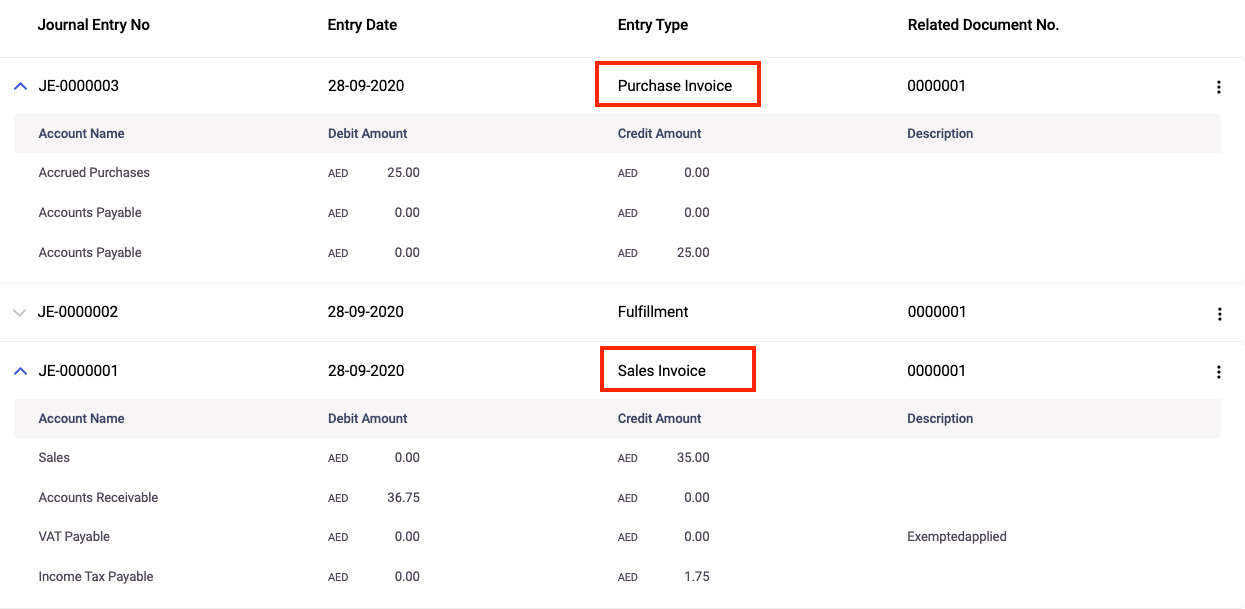The width and height of the screenshot is (1245, 609).
Task: Click the Accounts Receivable account row
Action: (x=98, y=498)
